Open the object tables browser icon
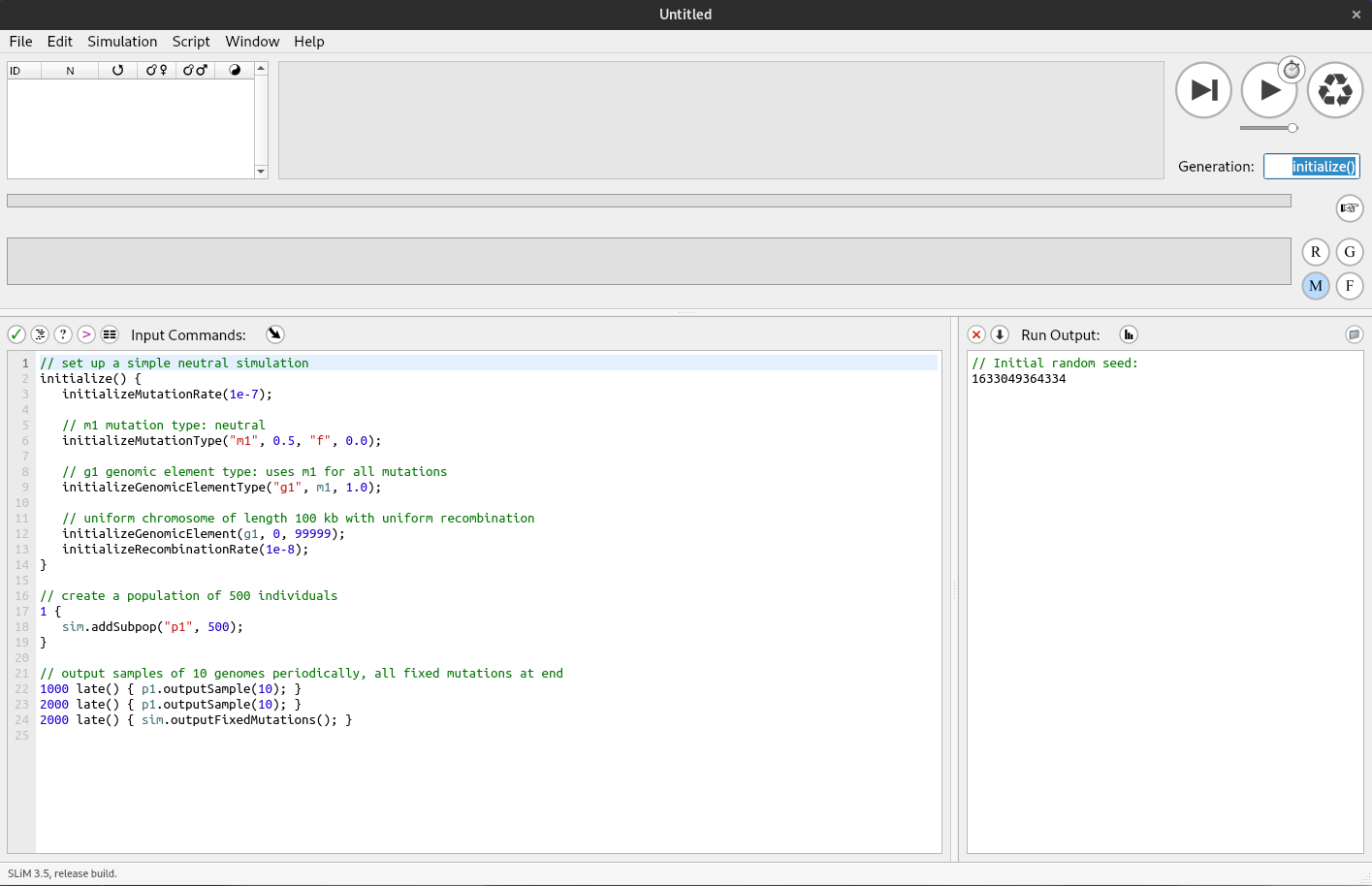Screen dimensions: 1372x886 110,334
